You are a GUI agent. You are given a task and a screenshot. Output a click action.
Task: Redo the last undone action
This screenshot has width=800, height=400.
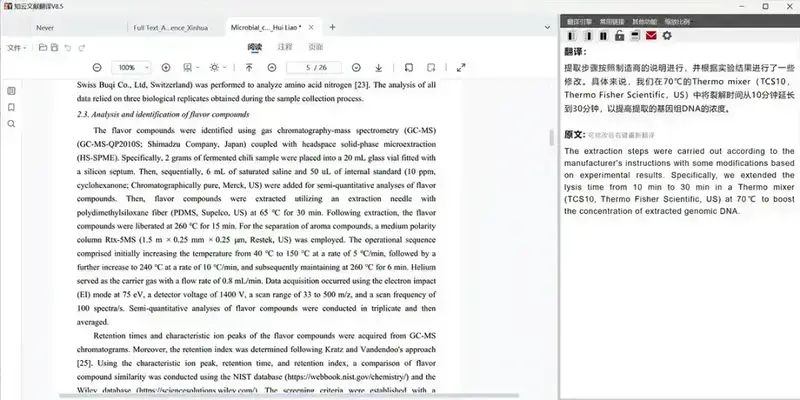click(82, 48)
